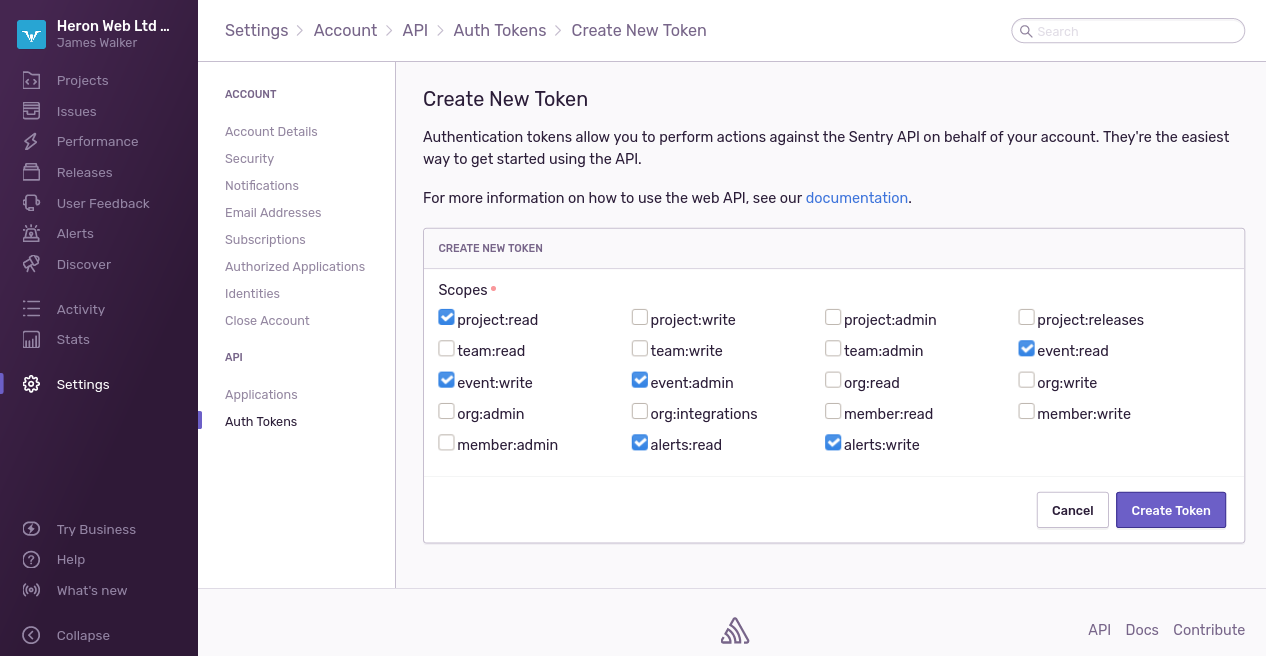Screen dimensions: 1266x656
Task: Uncheck the project:read scope
Action: [x=446, y=318]
